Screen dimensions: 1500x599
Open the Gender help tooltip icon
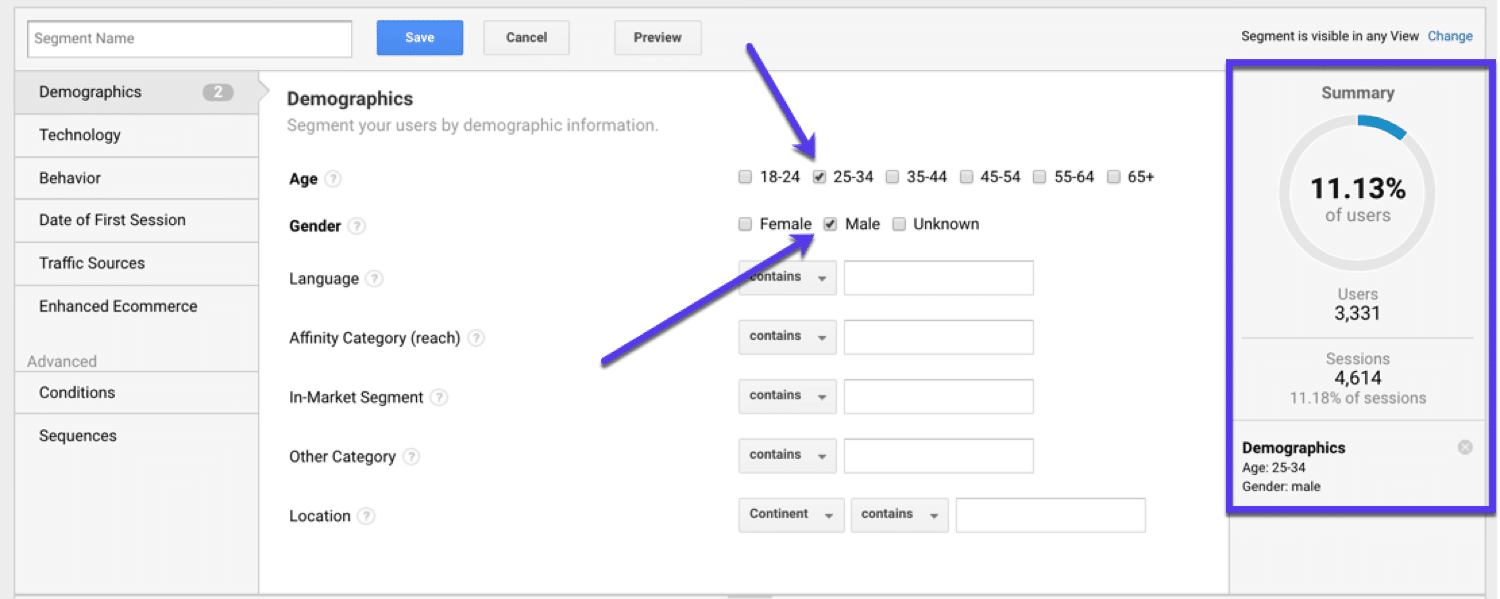click(x=358, y=225)
